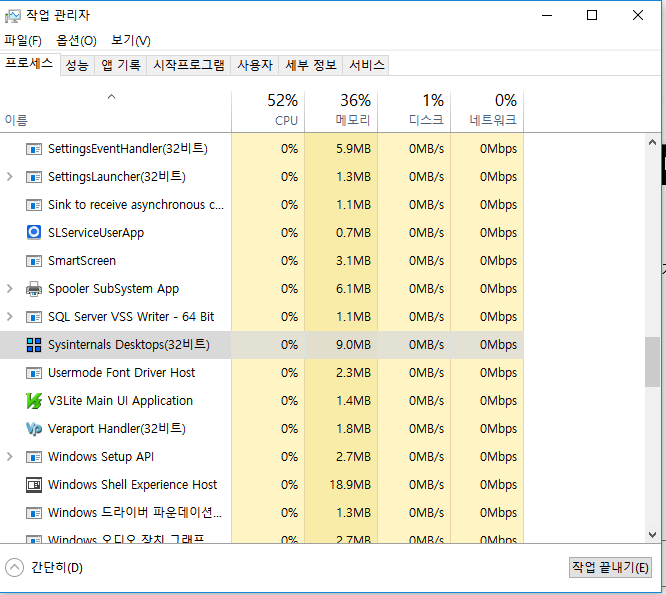
Task: Click the SmartScreen process icon
Action: (x=33, y=261)
